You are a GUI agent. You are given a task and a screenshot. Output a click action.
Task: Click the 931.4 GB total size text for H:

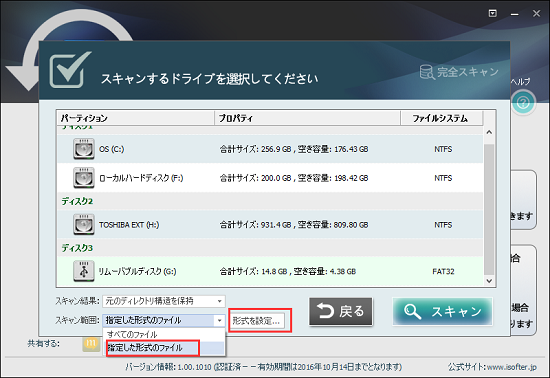click(256, 225)
